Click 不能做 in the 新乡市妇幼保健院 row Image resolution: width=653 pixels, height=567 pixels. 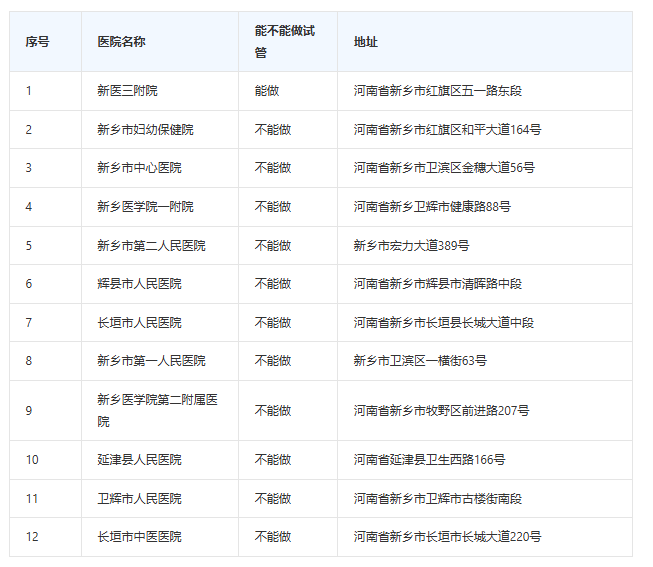[273, 130]
